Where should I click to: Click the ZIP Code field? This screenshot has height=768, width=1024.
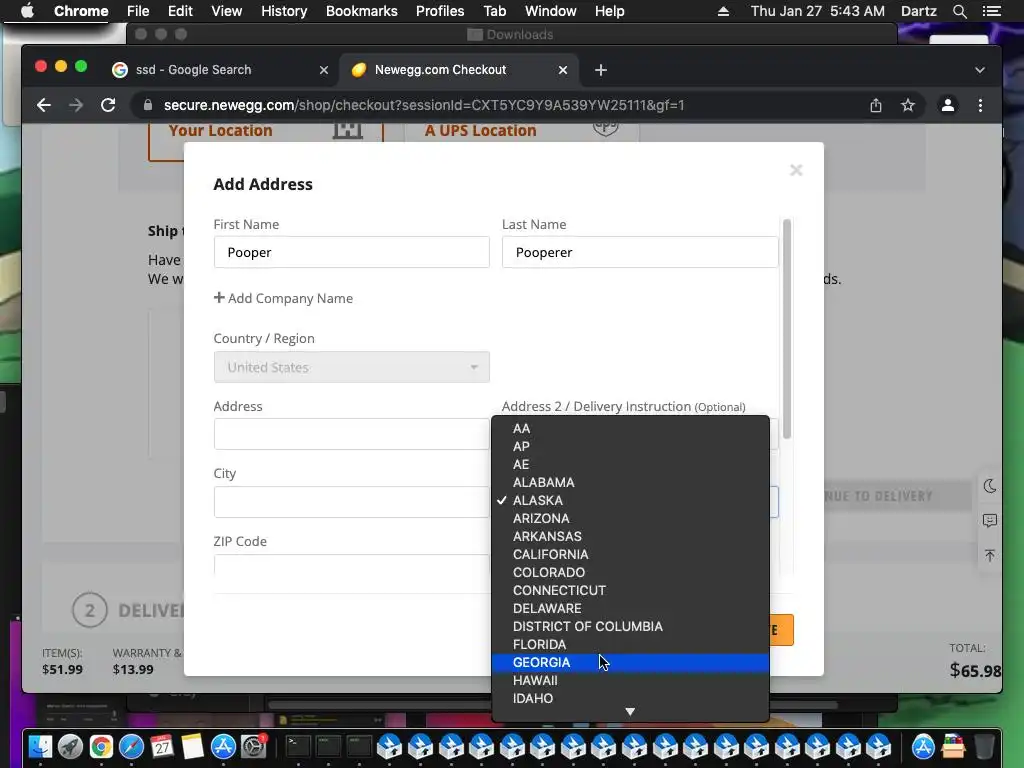[351, 566]
